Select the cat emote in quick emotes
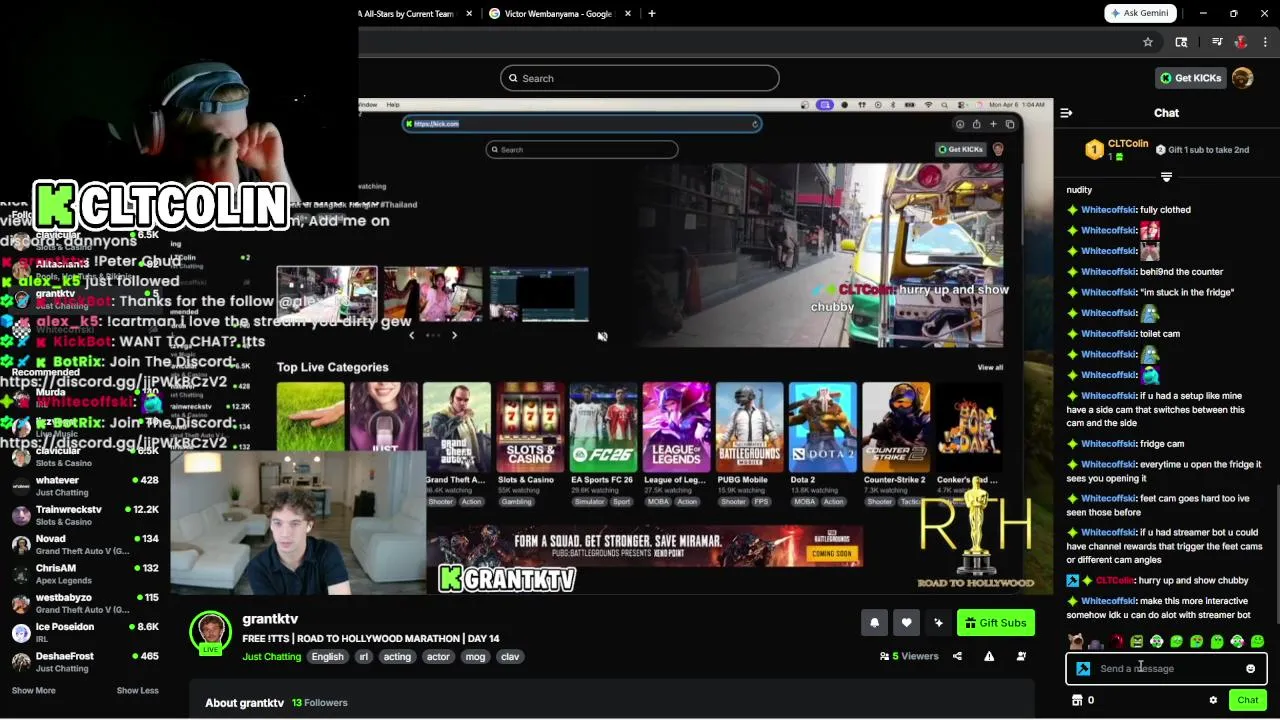The height and width of the screenshot is (720, 1280). pyautogui.click(x=1076, y=642)
